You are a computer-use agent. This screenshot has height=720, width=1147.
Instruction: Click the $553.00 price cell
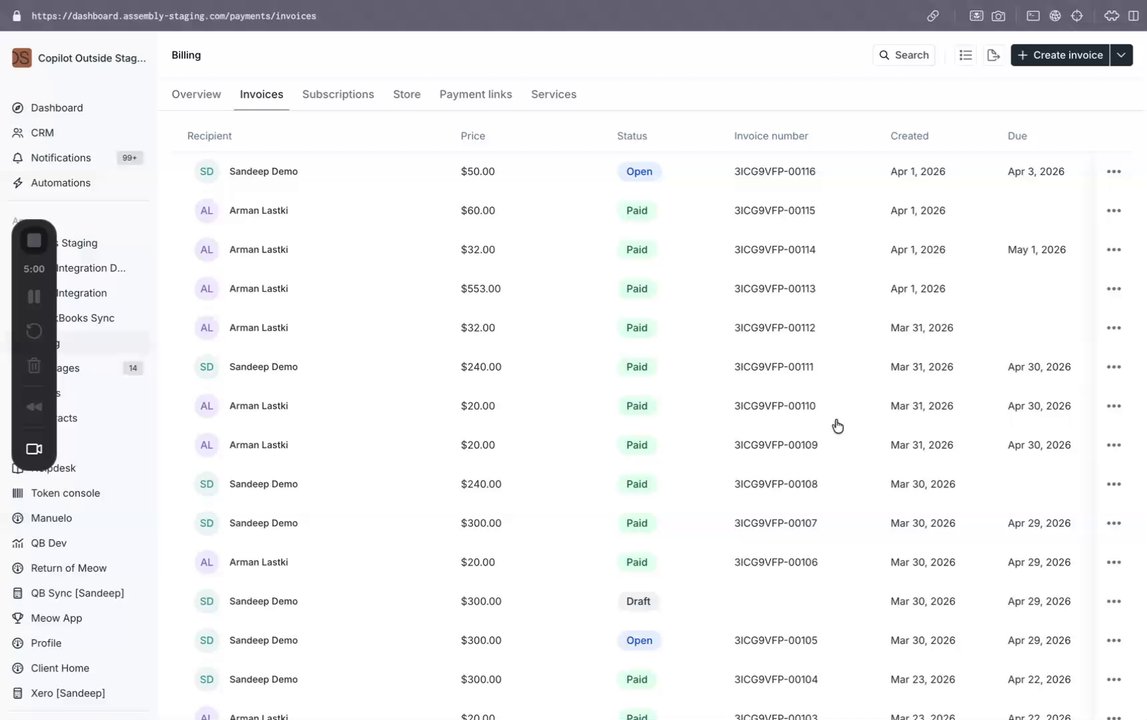point(481,289)
